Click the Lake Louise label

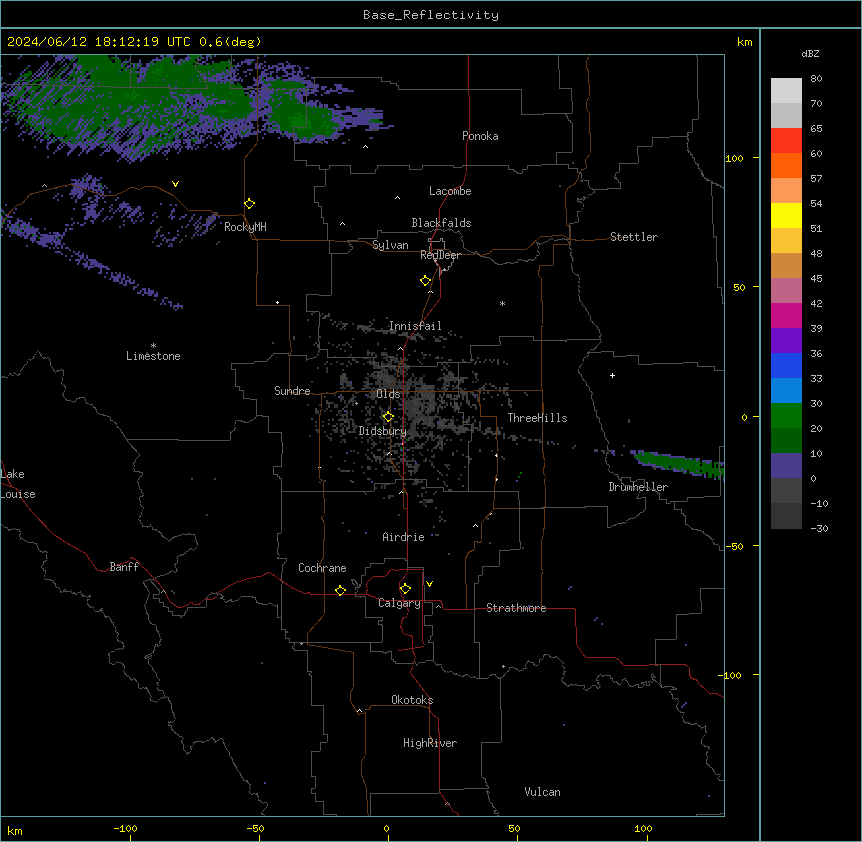17,484
